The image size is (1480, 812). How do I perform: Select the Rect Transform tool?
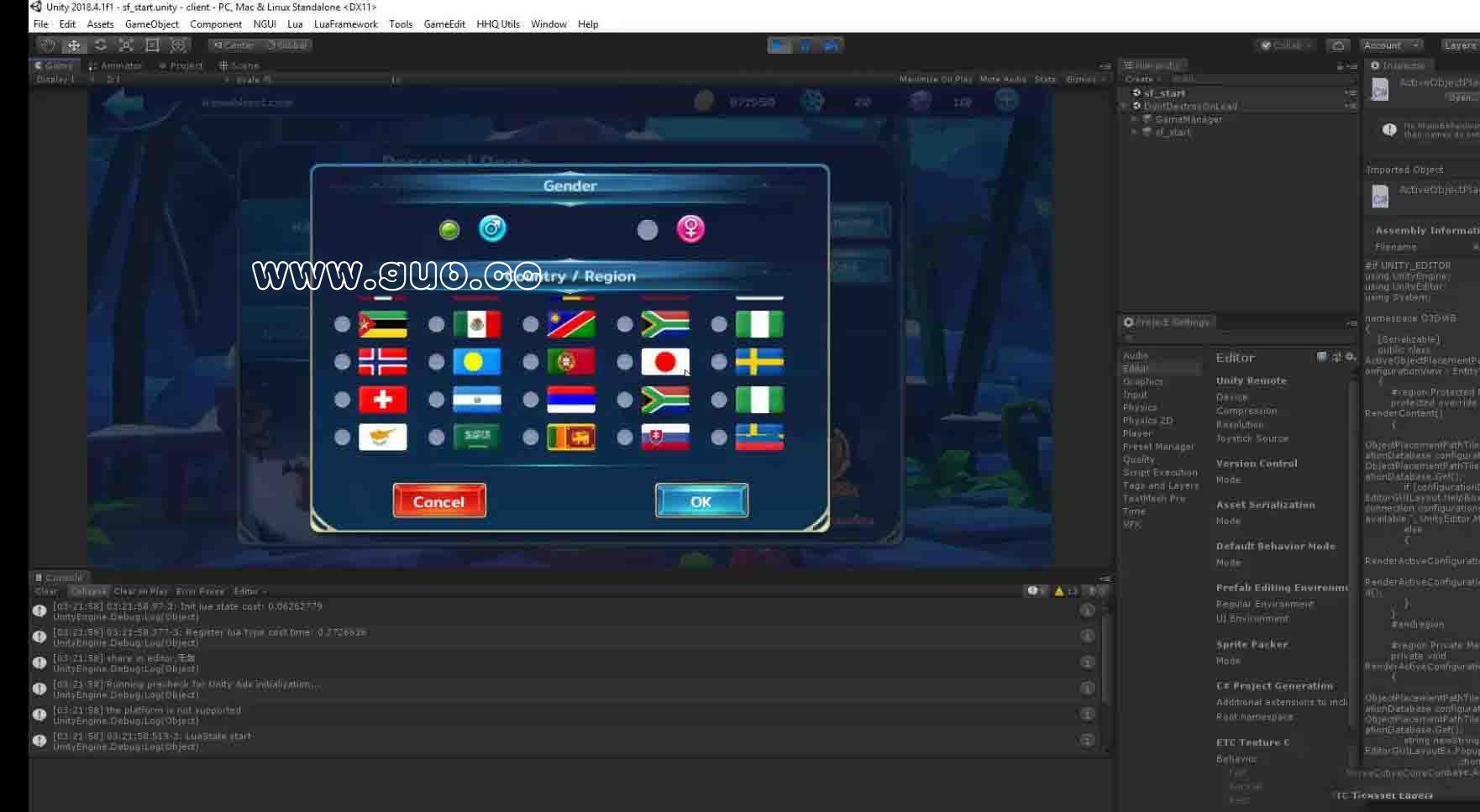(152, 45)
